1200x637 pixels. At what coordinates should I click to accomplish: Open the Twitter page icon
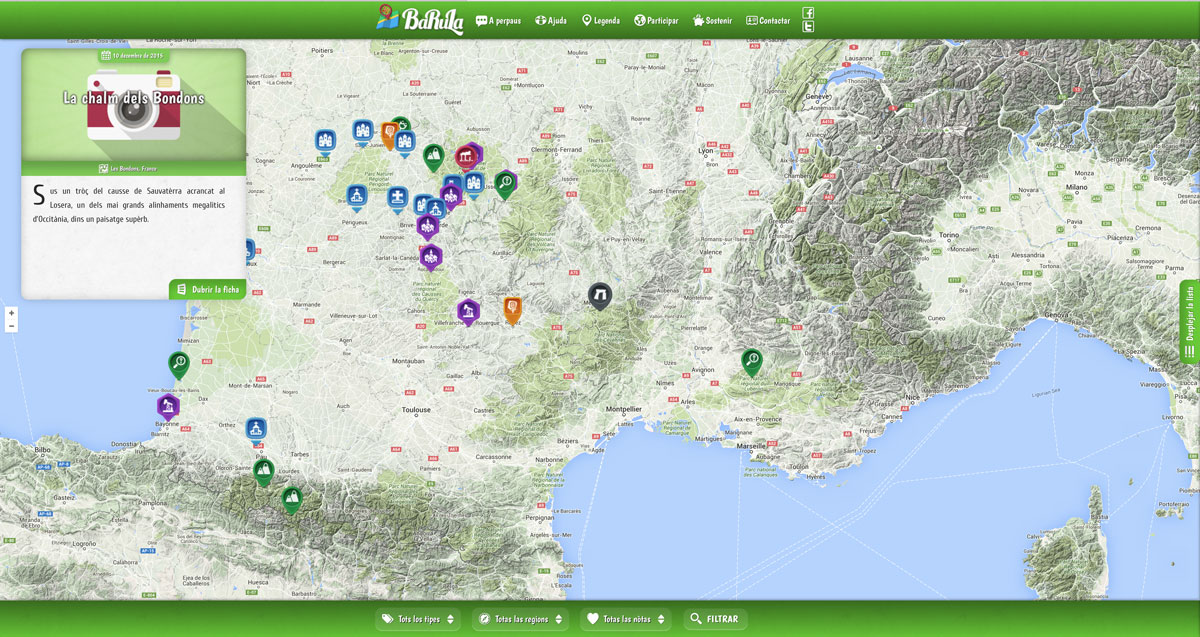pos(809,27)
